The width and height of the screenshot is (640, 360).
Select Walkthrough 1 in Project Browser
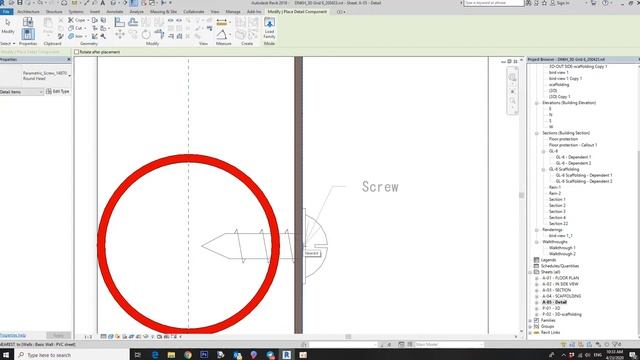(562, 248)
